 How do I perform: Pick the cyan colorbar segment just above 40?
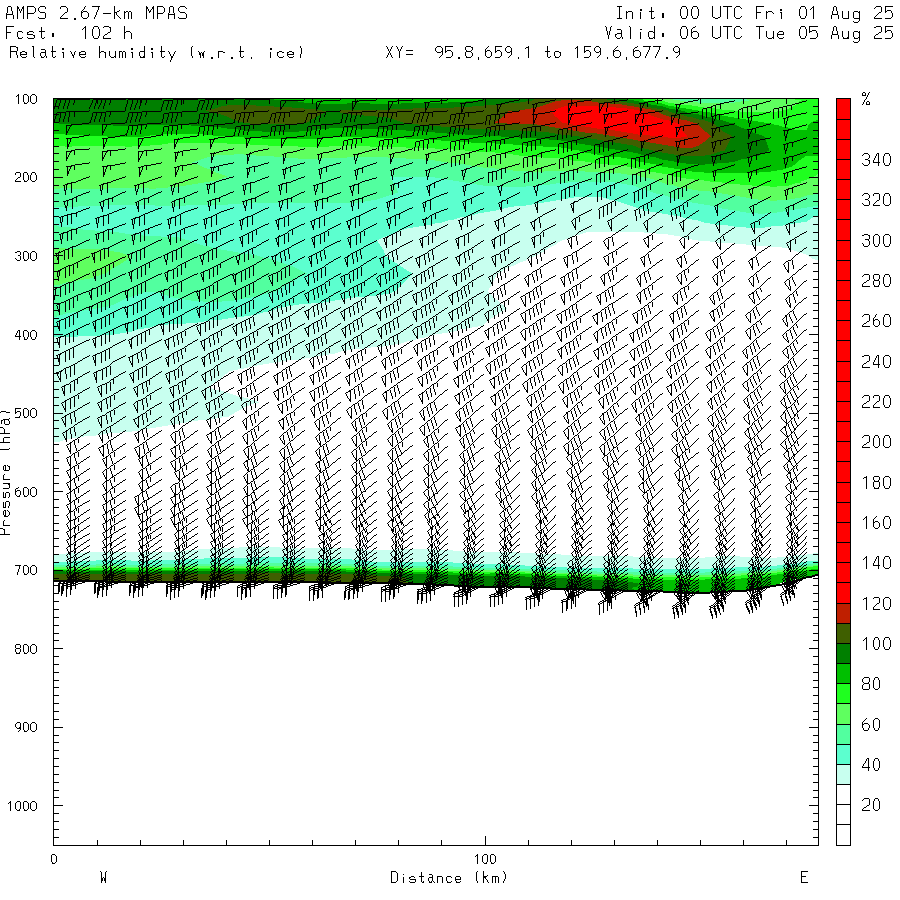pyautogui.click(x=843, y=755)
